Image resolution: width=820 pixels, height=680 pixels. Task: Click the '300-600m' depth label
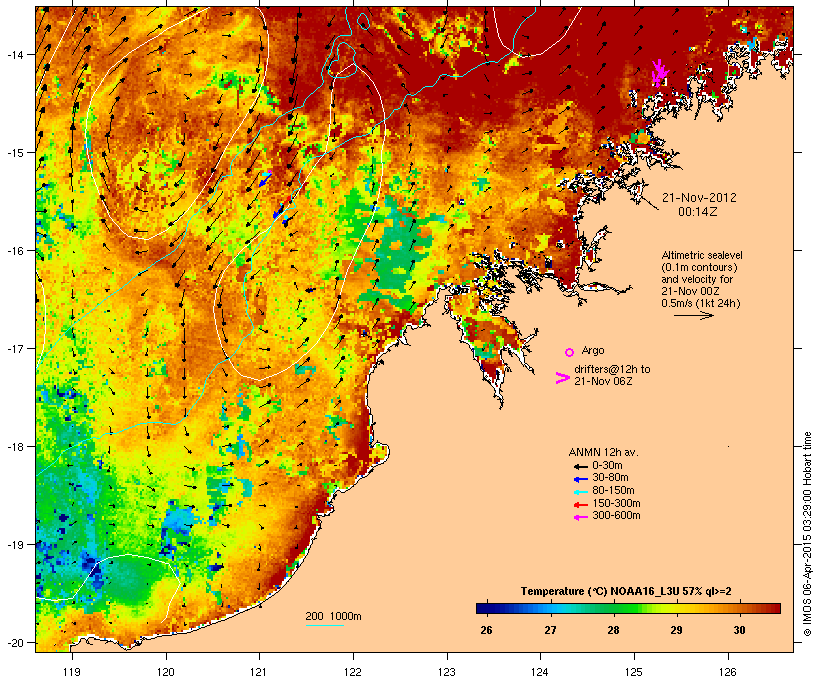616,516
